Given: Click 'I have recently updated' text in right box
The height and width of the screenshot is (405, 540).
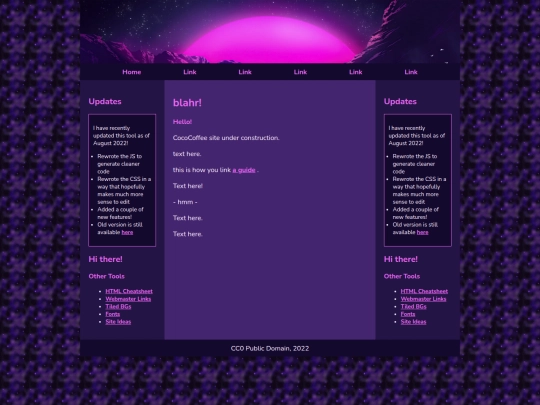Looking at the screenshot, I should tap(417, 136).
